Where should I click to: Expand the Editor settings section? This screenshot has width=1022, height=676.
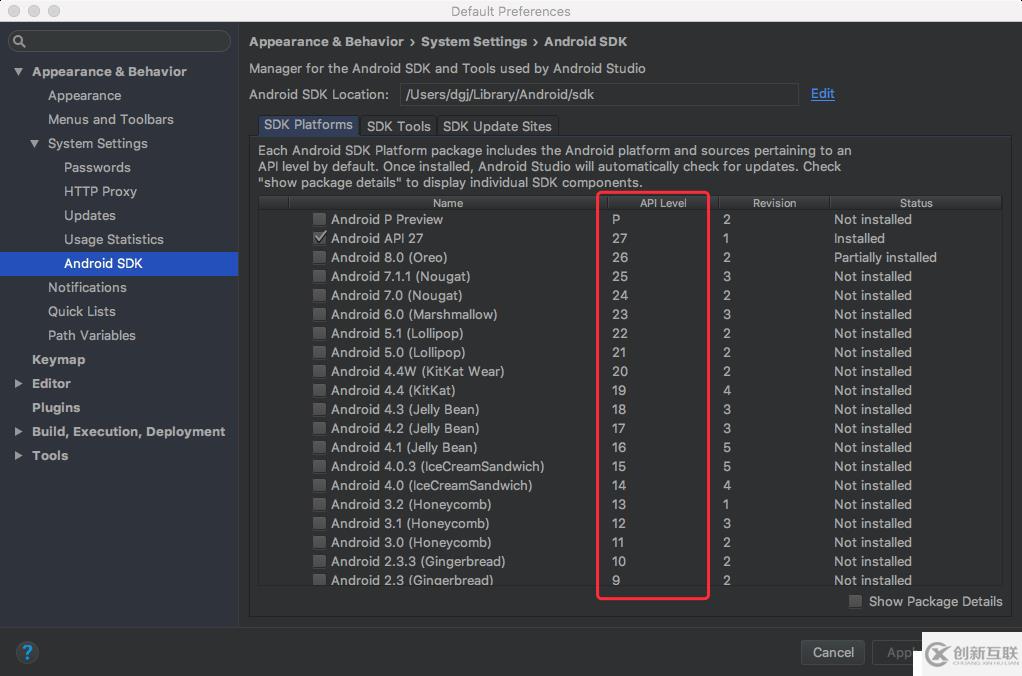[x=18, y=383]
